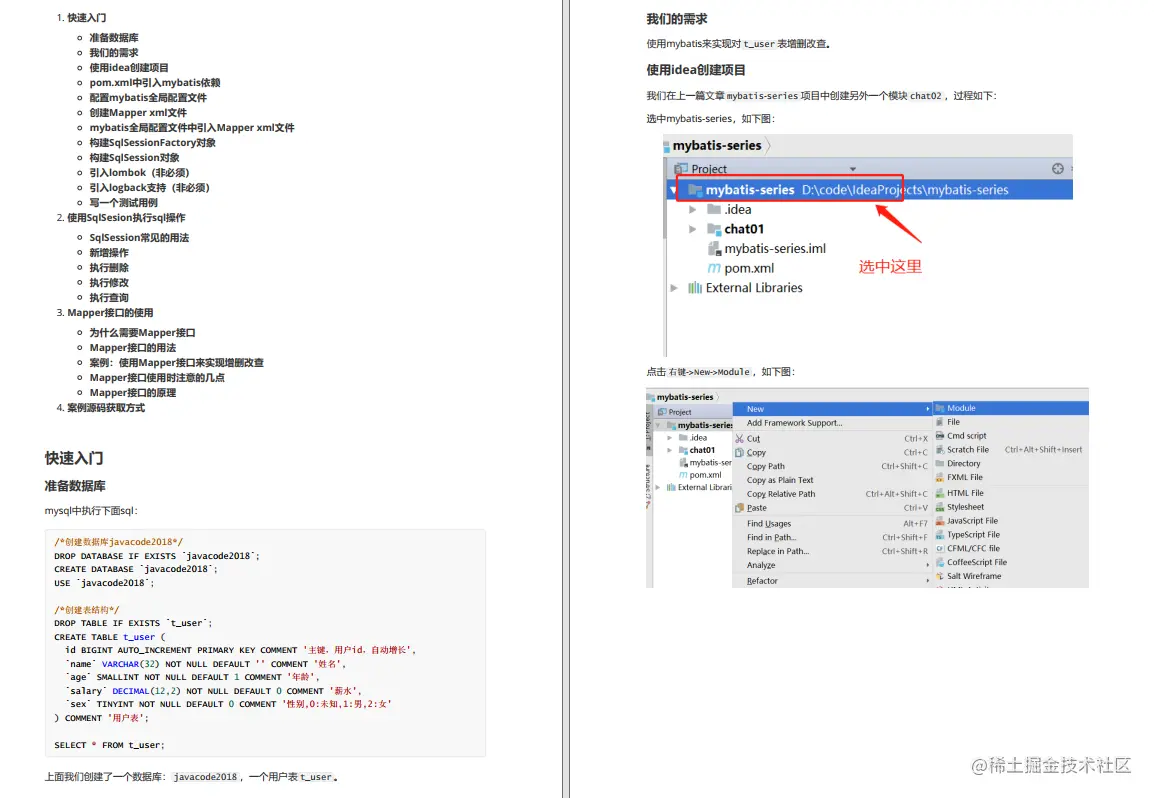Open the Project view dropdown arrow
Viewport: 1154px width, 798px height.
[x=853, y=169]
